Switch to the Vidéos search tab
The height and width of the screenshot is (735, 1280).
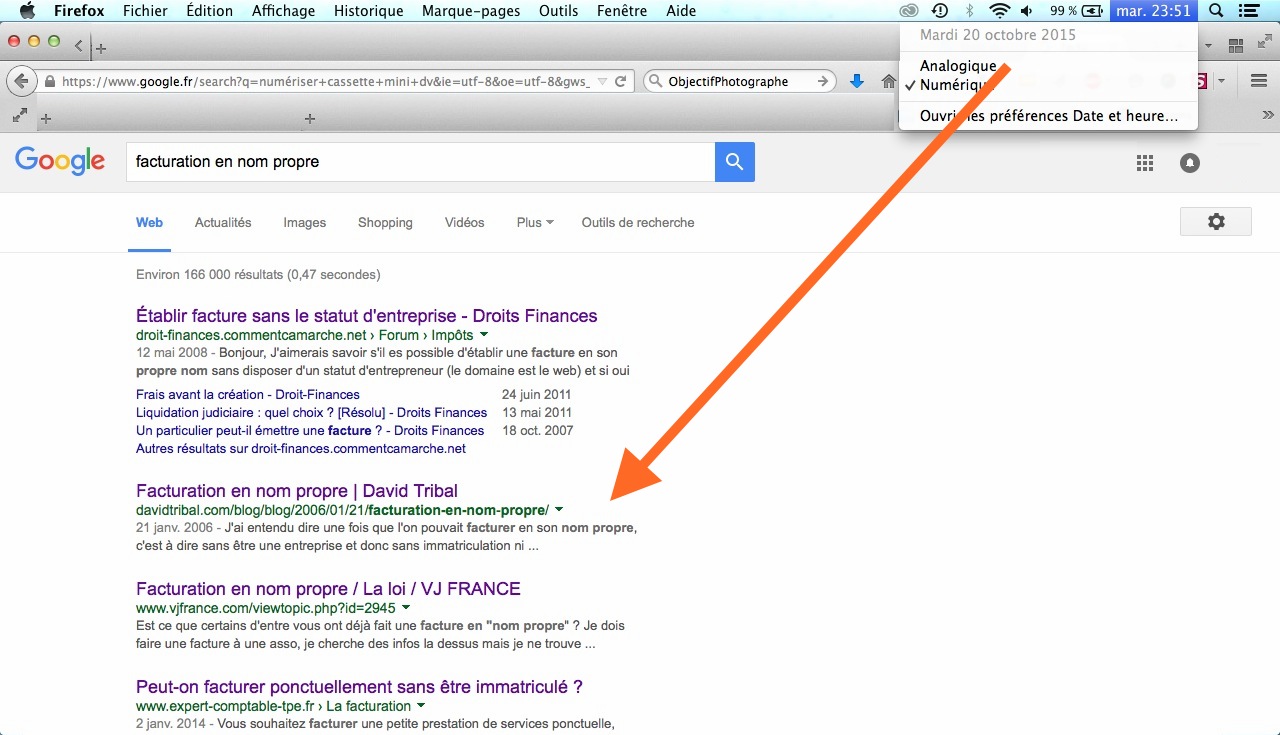click(464, 222)
